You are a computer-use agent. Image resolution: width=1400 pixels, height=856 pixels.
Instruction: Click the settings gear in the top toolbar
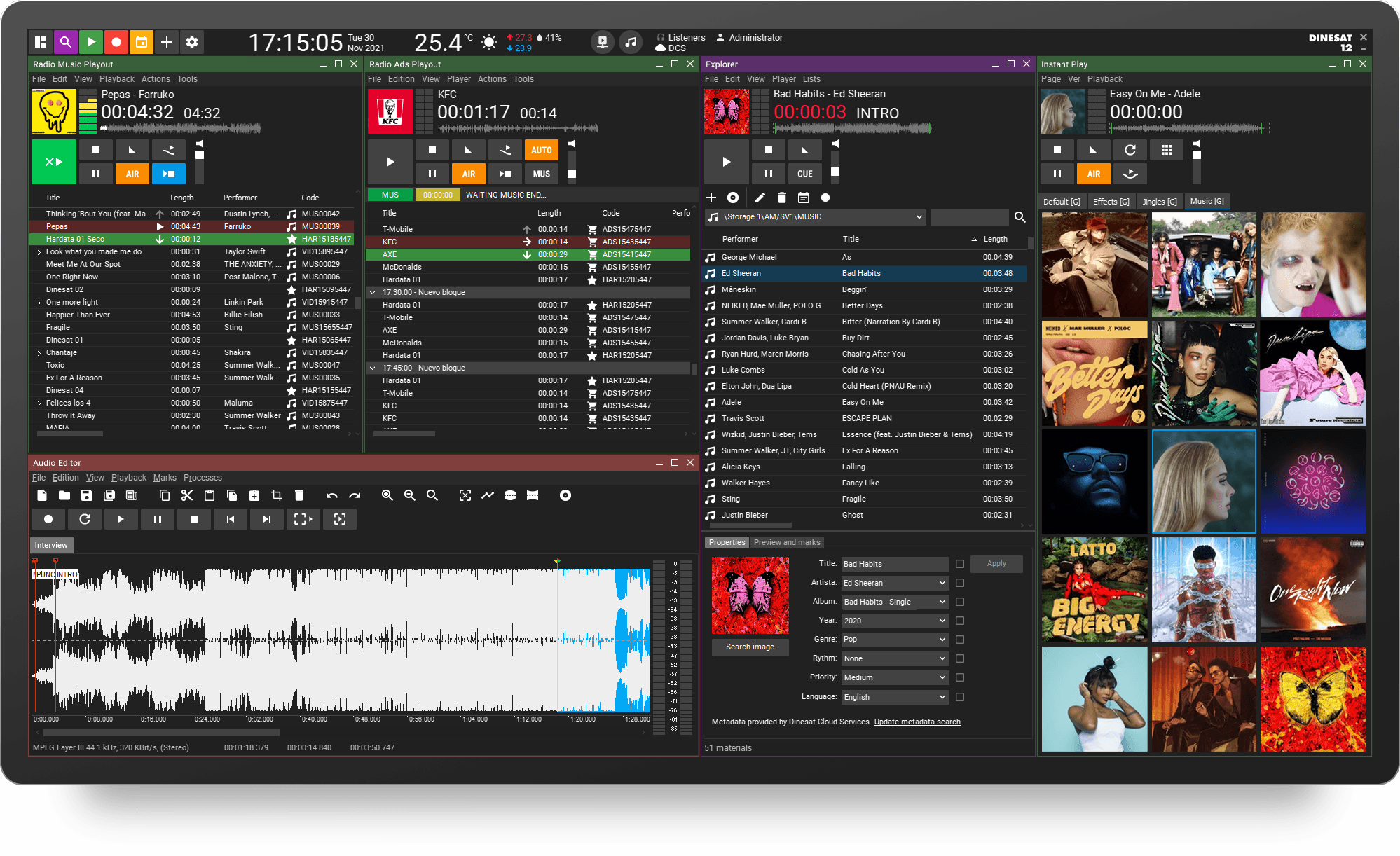tap(192, 42)
